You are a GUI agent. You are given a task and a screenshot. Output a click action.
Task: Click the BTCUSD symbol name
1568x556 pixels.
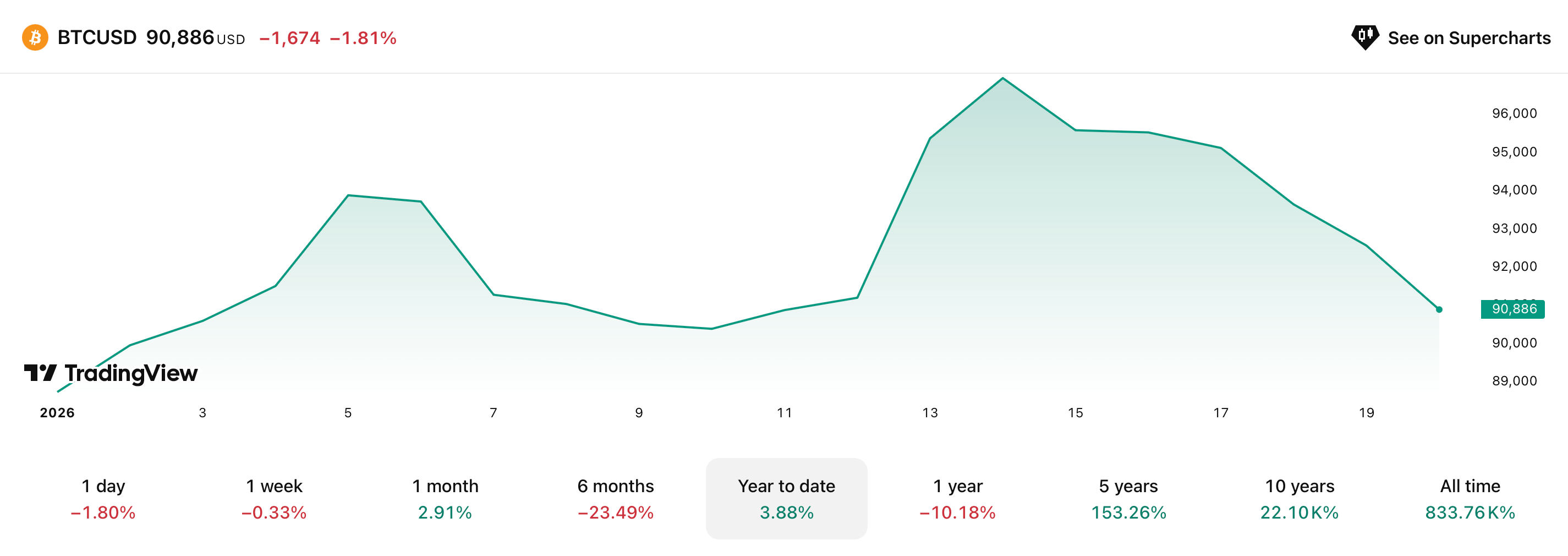point(97,38)
